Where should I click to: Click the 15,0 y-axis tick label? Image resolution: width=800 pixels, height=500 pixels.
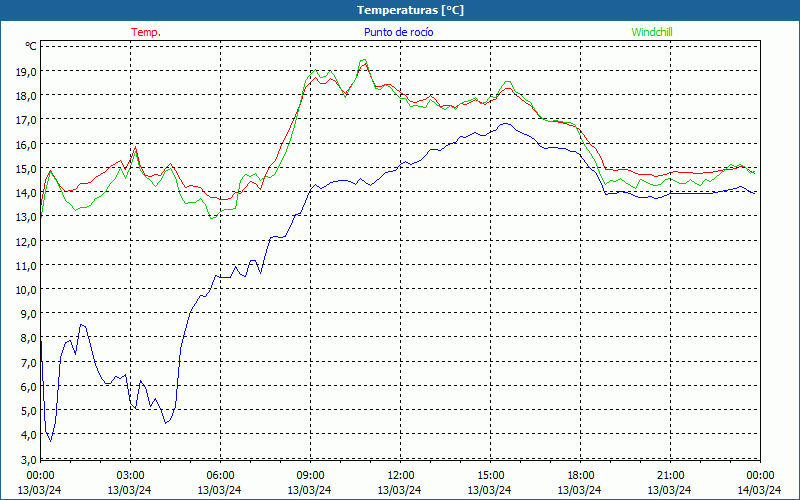(24, 169)
